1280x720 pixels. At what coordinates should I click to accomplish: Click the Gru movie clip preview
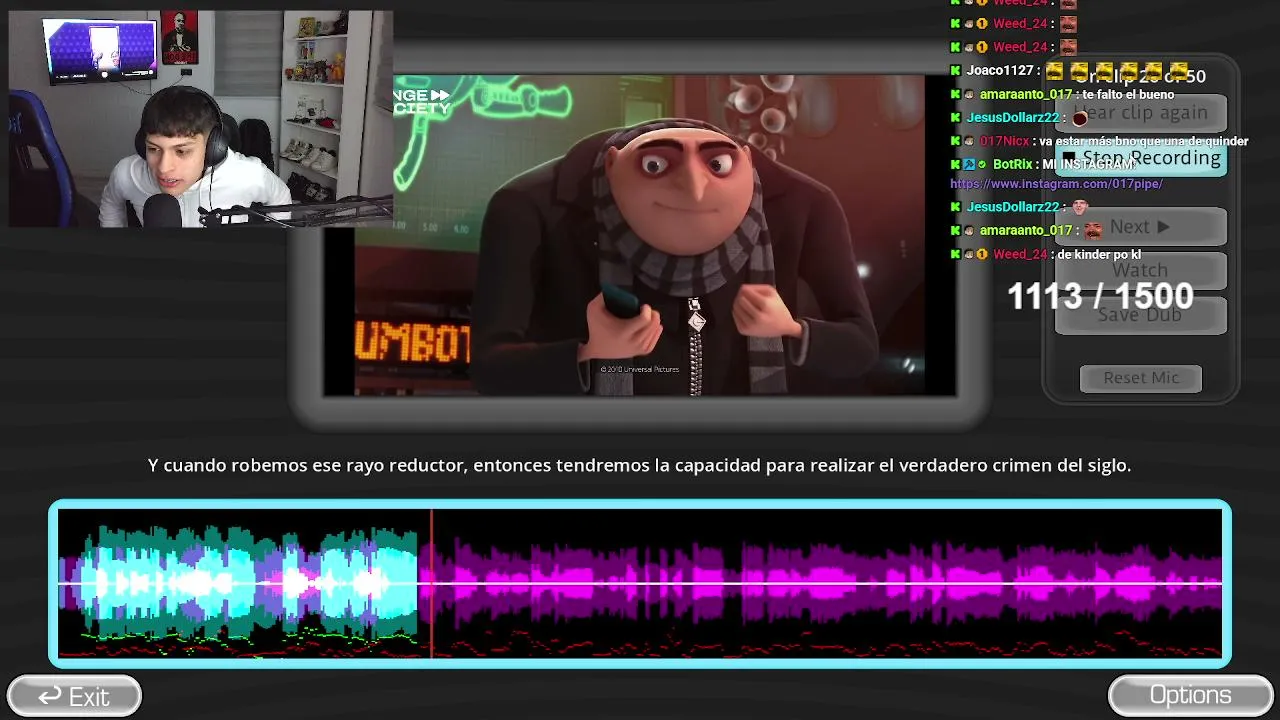click(640, 235)
